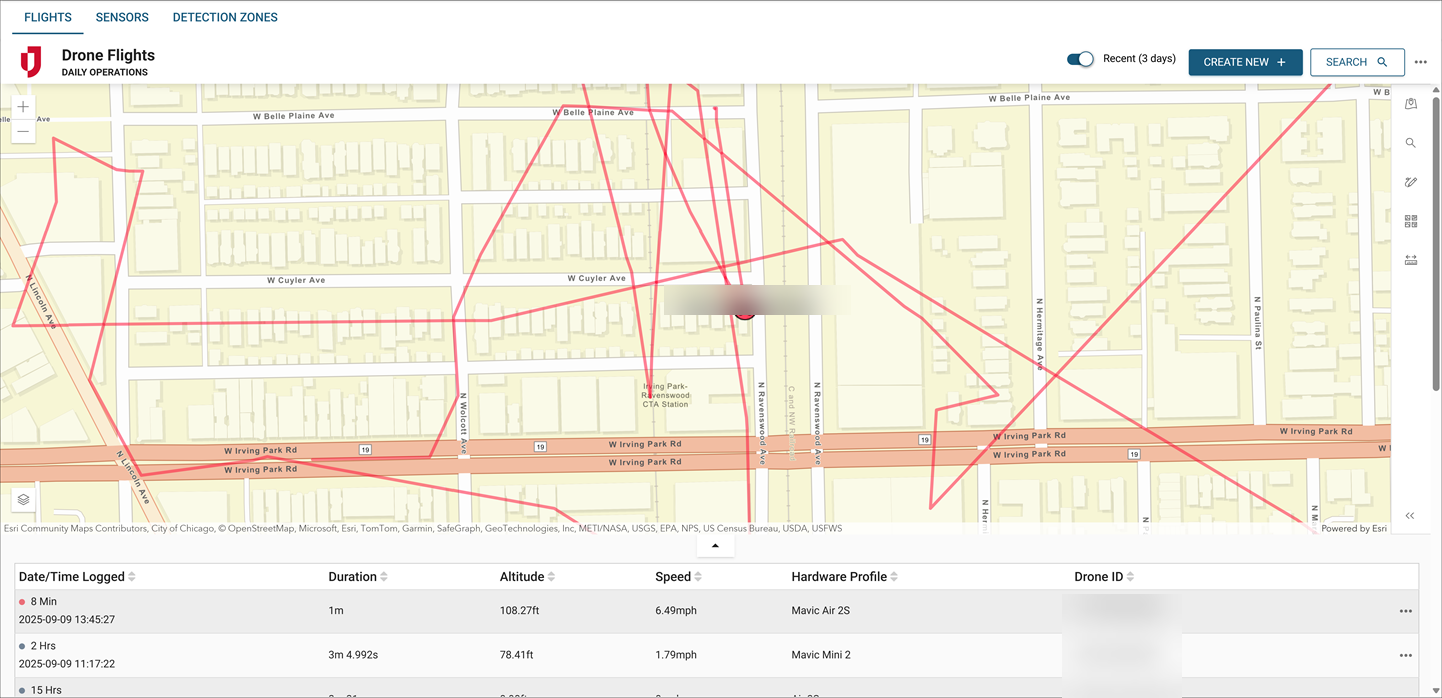This screenshot has height=698, width=1442.
Task: Open the basemap gallery grid icon
Action: [1411, 221]
